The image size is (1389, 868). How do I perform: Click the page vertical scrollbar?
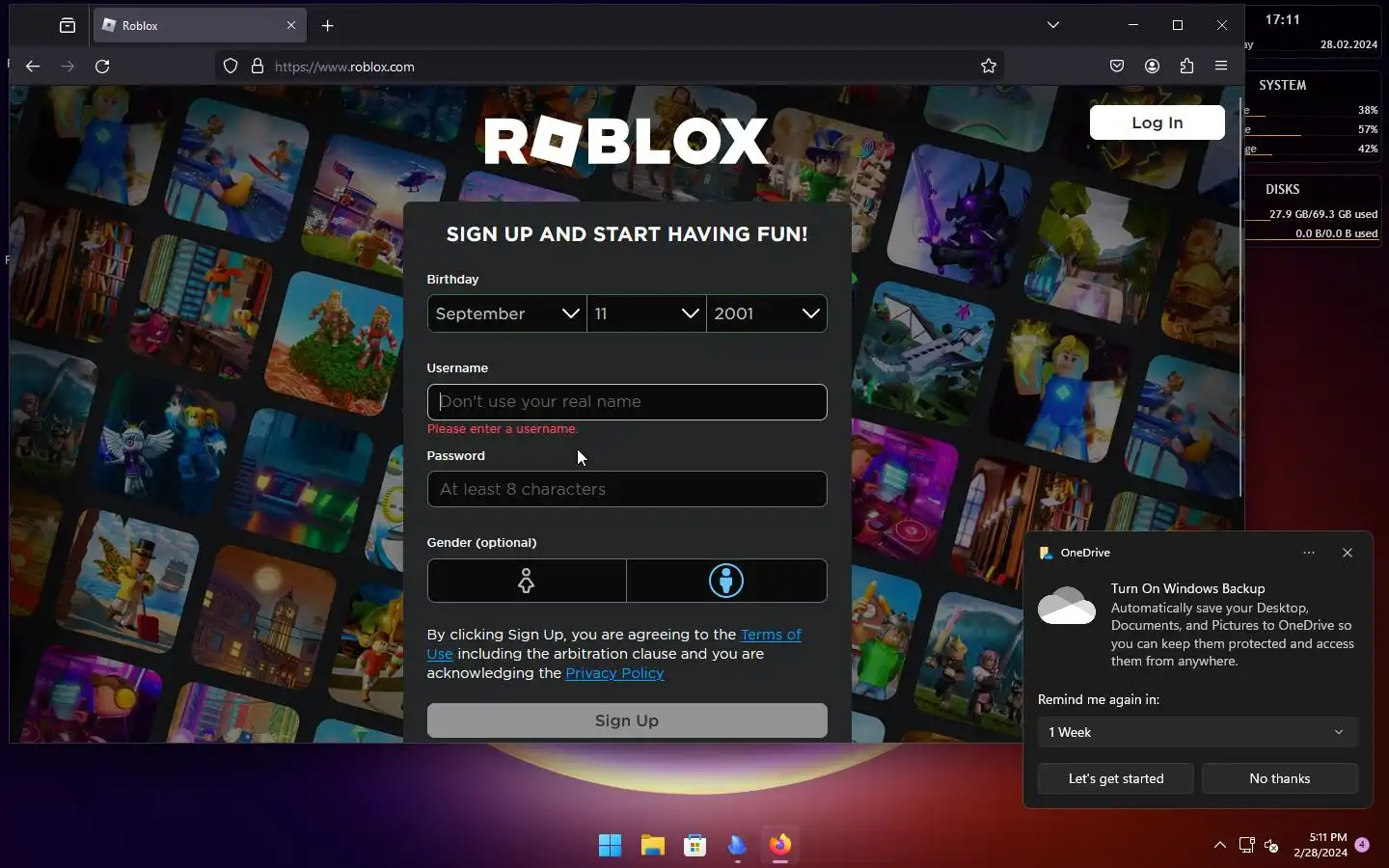pyautogui.click(x=1239, y=297)
